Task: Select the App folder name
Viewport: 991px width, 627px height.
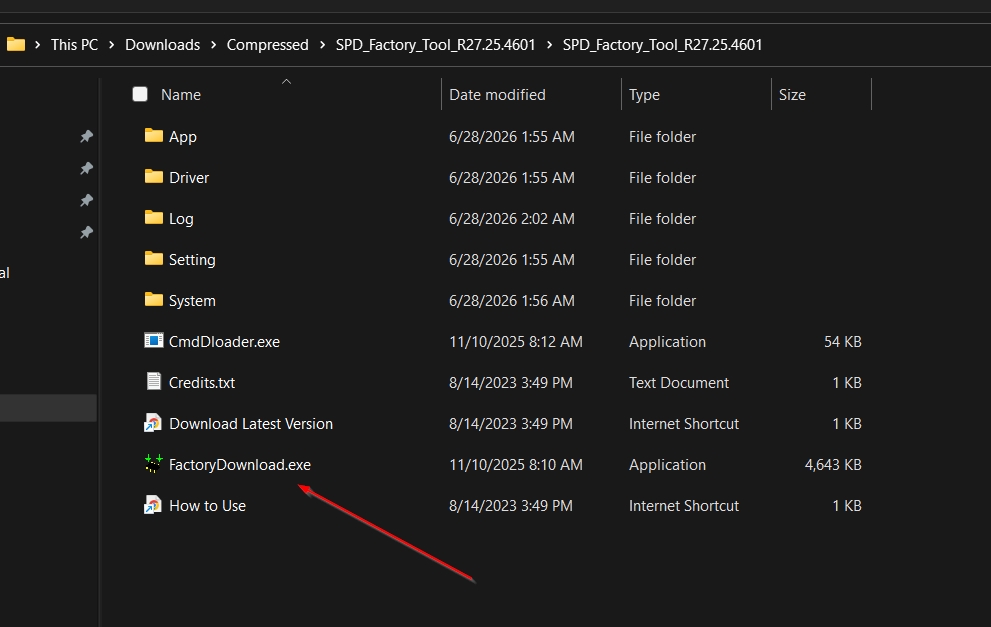Action: pos(183,137)
